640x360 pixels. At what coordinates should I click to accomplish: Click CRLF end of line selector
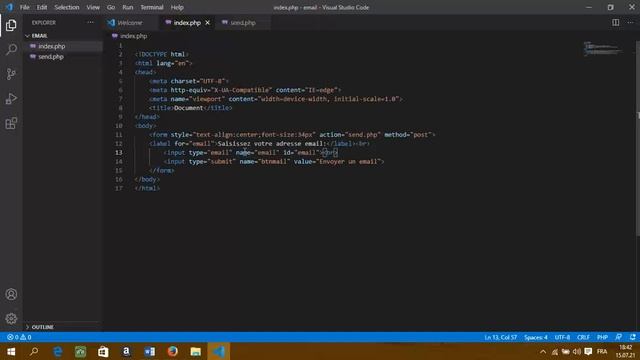click(x=583, y=337)
